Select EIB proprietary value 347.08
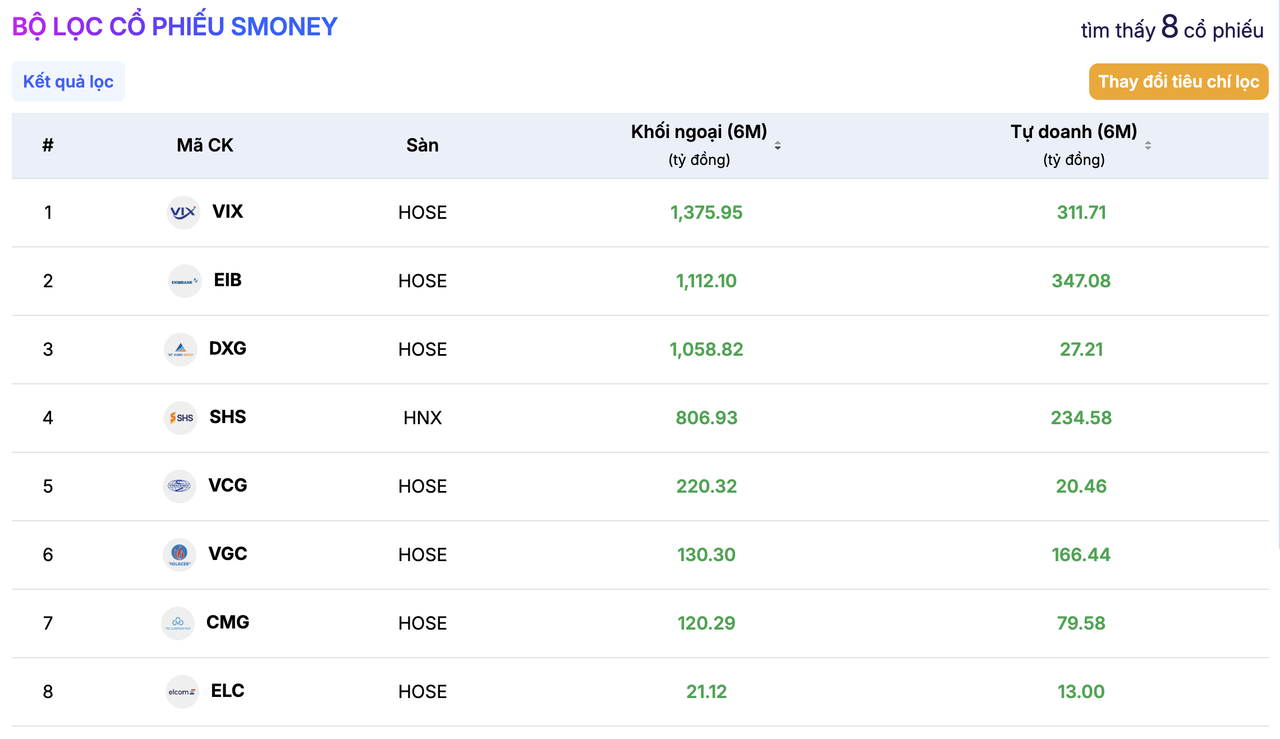The width and height of the screenshot is (1280, 739). [x=1081, y=281]
